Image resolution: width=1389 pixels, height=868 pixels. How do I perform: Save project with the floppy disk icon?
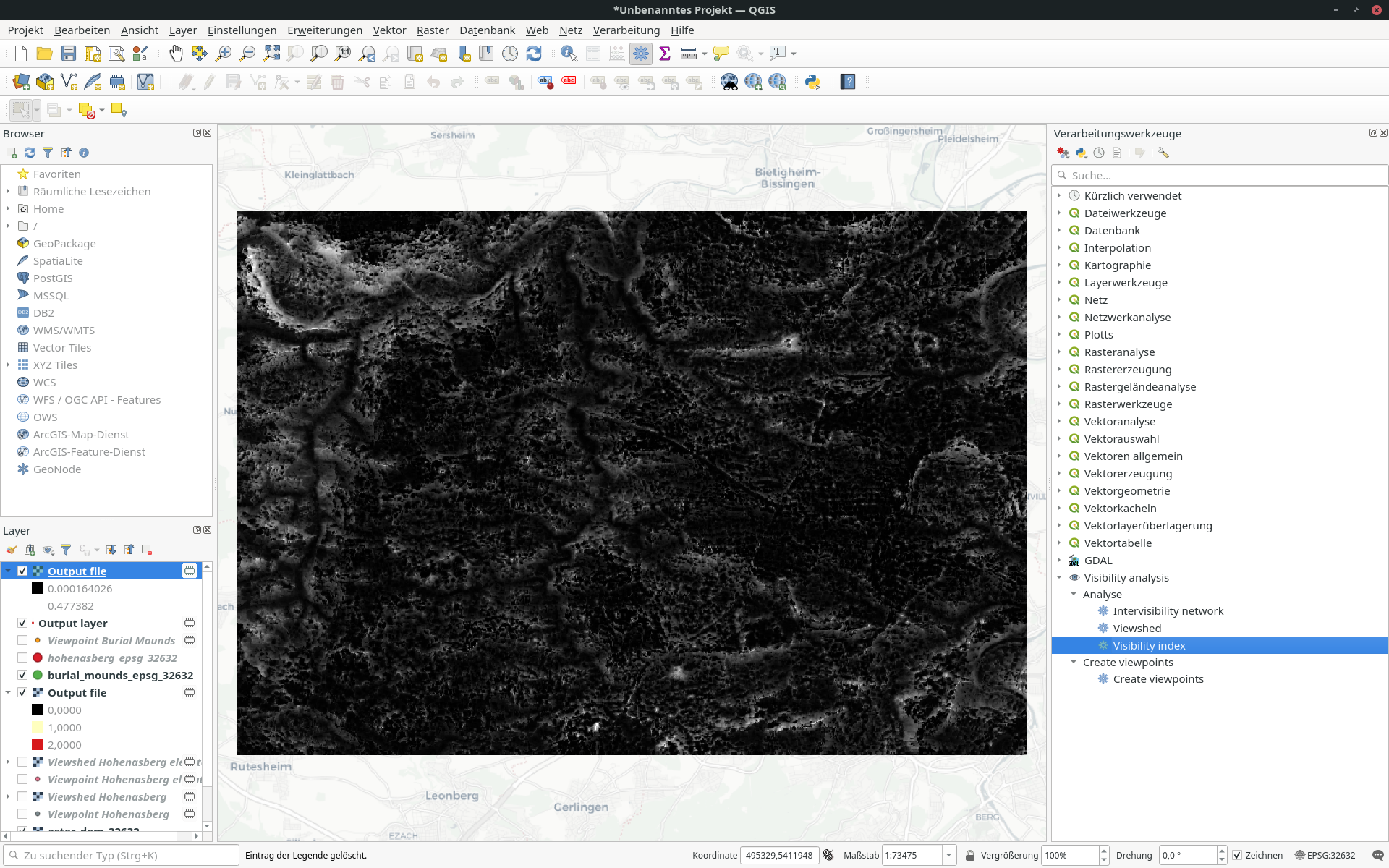tap(69, 54)
